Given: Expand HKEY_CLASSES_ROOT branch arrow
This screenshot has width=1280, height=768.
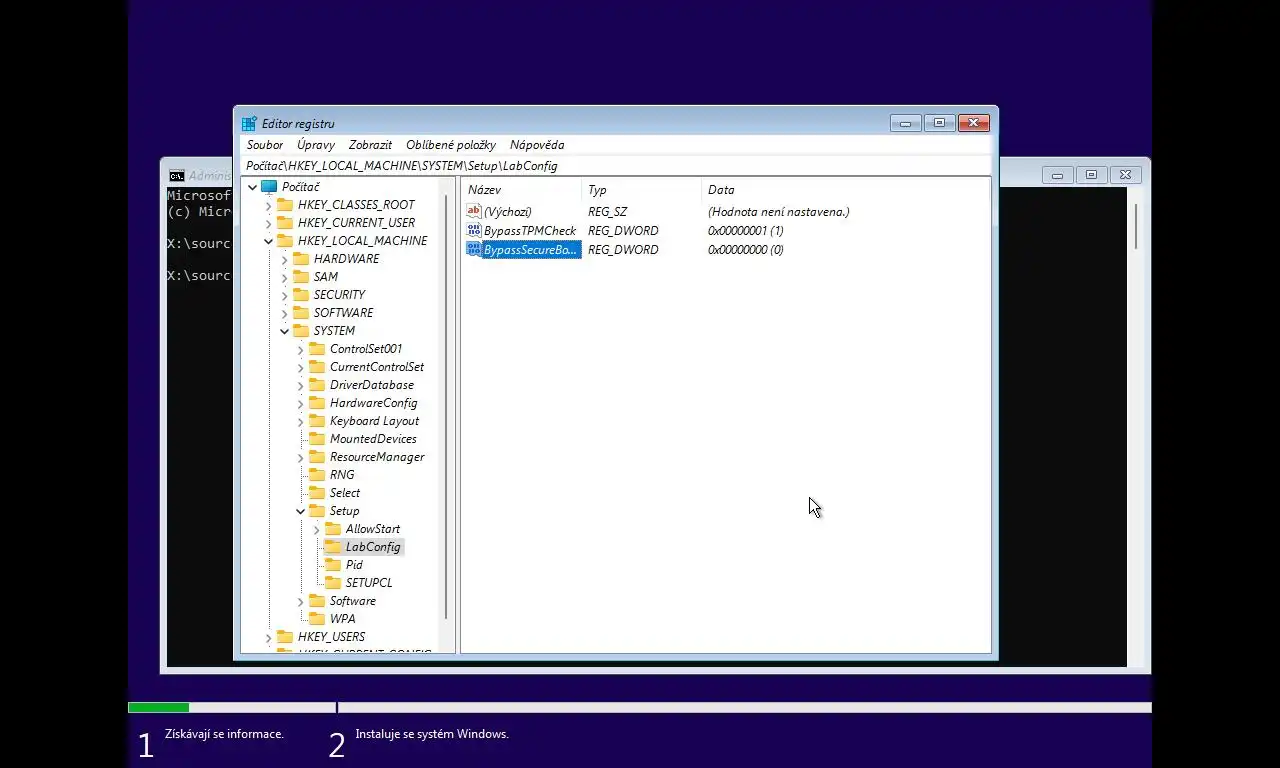Looking at the screenshot, I should pos(269,205).
